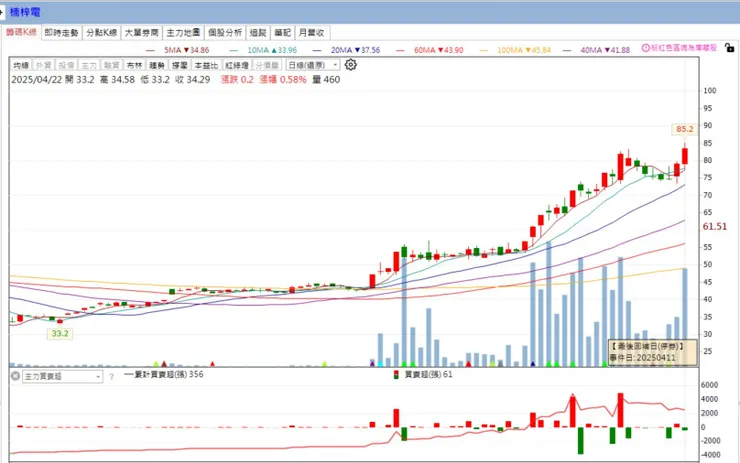Image resolution: width=740 pixels, height=463 pixels.
Task: Click the 量 460 volume value
Action: click(326, 80)
